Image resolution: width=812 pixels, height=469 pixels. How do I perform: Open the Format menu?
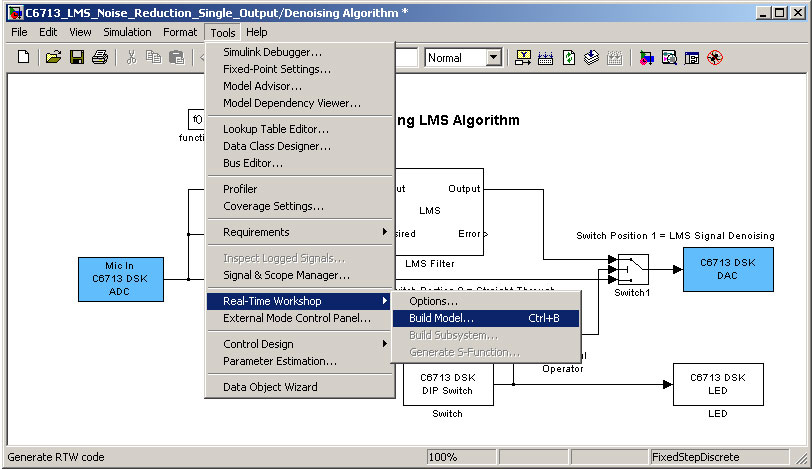click(180, 32)
